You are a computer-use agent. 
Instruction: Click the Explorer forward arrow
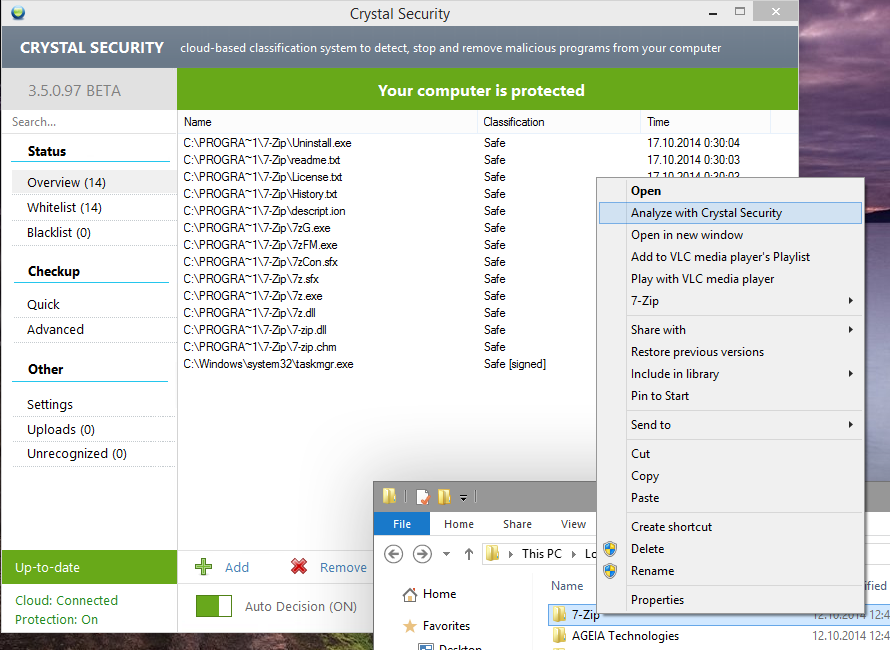(x=422, y=553)
